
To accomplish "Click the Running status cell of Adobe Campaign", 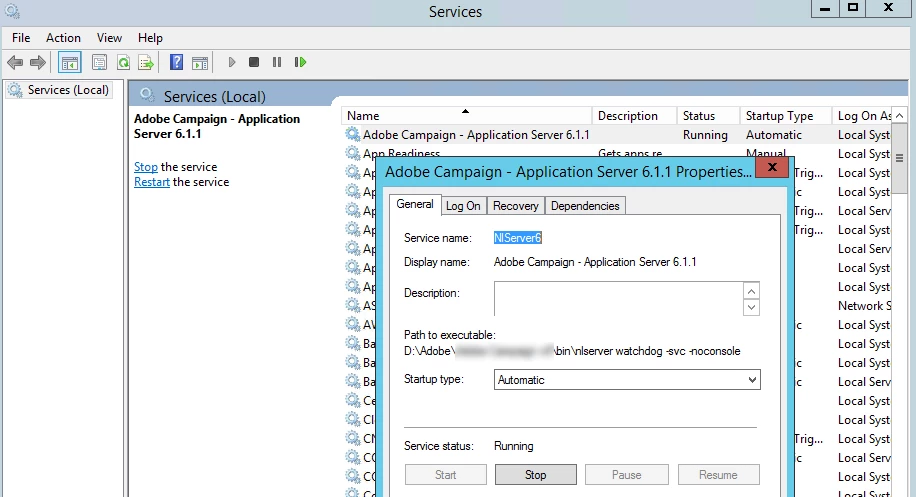I will click(x=705, y=135).
